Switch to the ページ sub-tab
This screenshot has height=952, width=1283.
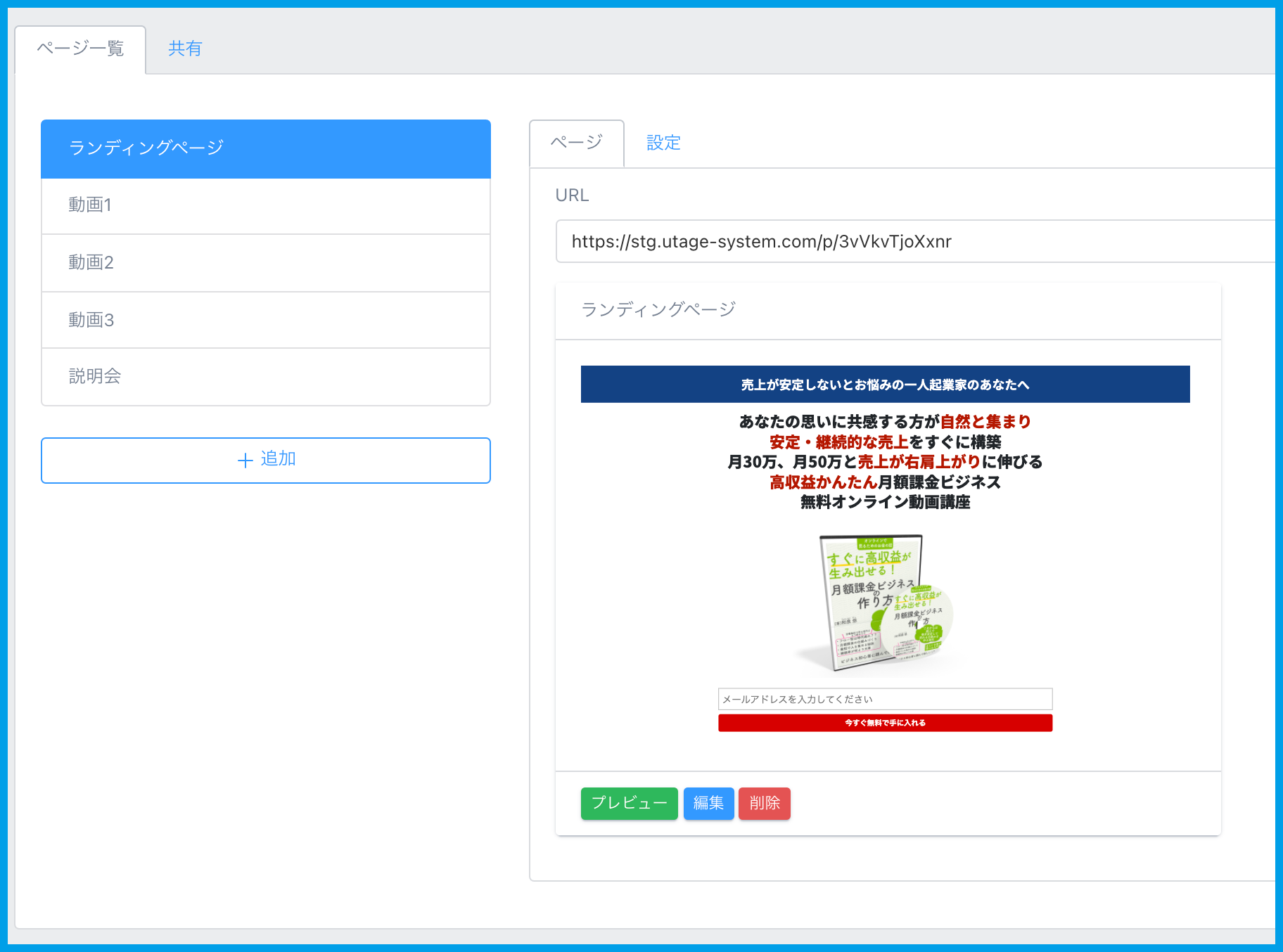(x=576, y=143)
